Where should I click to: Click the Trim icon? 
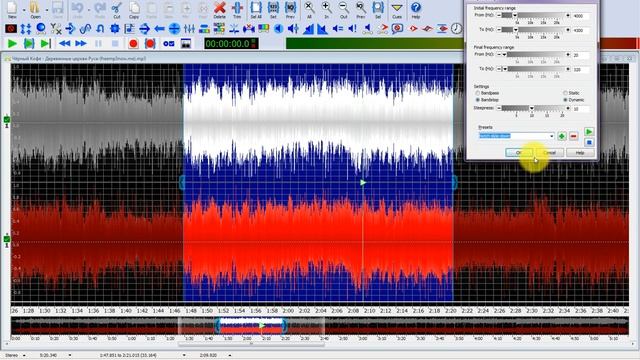pyautogui.click(x=237, y=9)
